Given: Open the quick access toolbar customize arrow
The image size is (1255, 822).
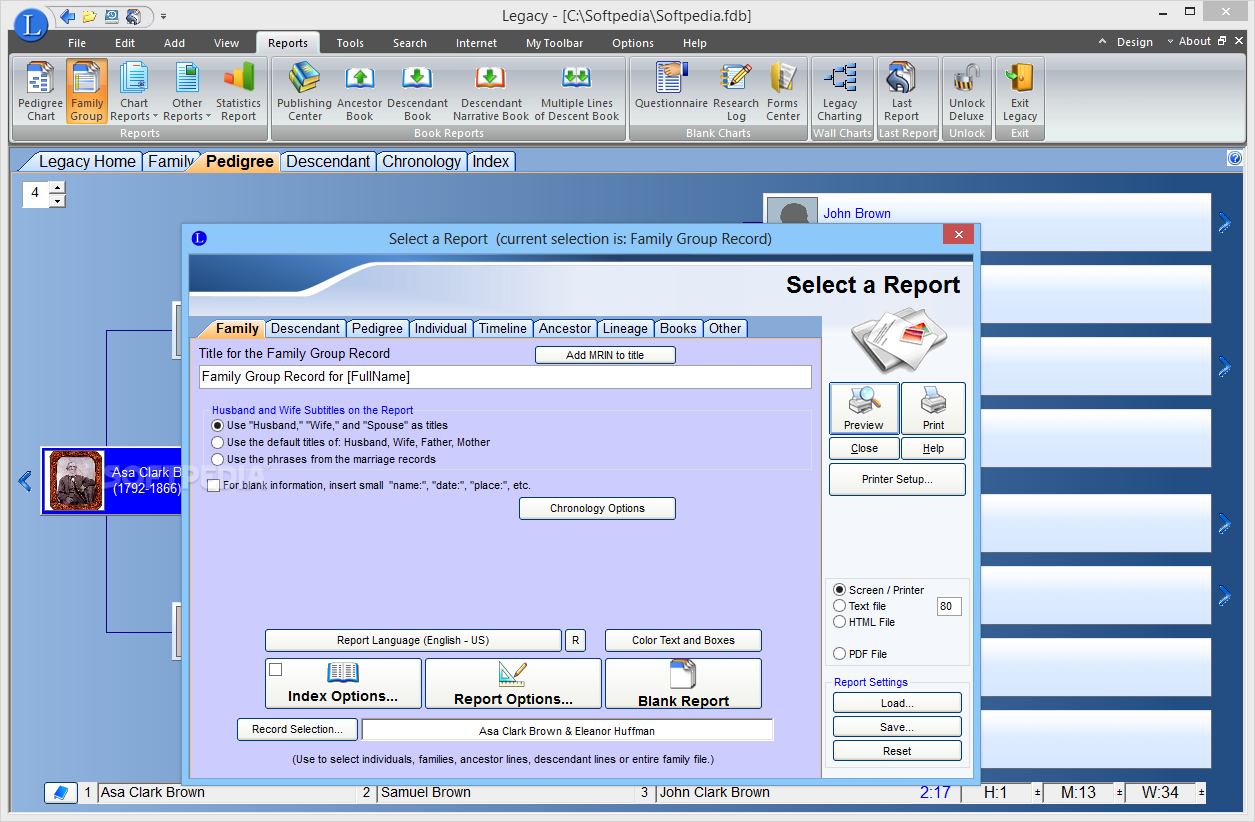Looking at the screenshot, I should [163, 17].
